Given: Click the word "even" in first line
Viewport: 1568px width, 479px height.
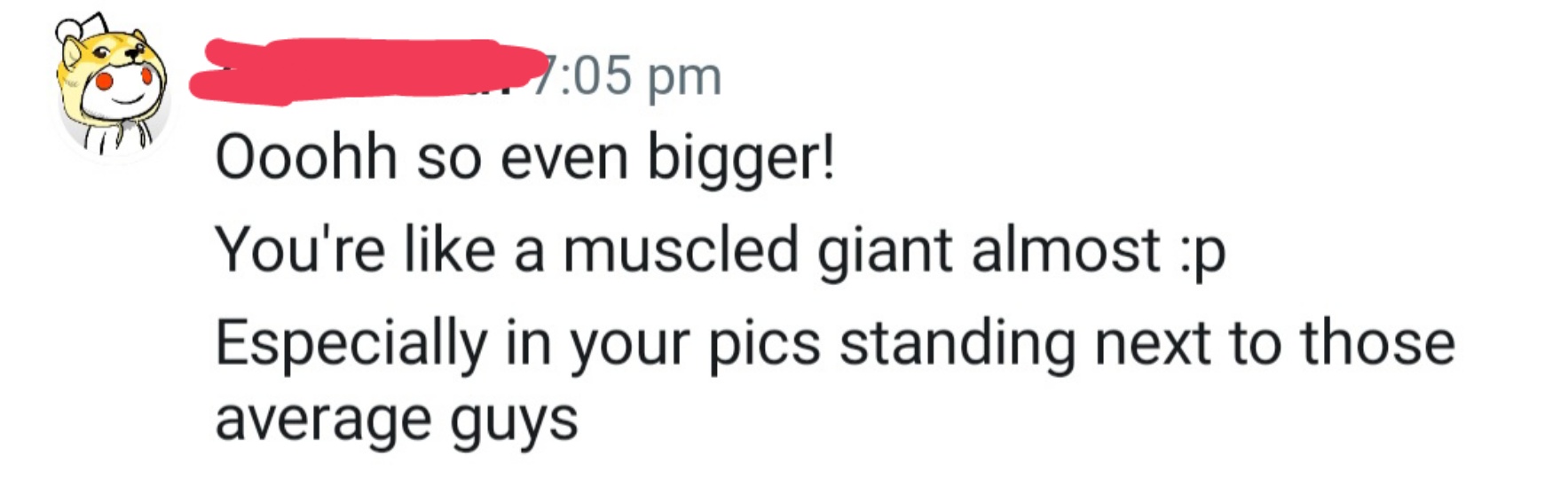Looking at the screenshot, I should coord(564,159).
